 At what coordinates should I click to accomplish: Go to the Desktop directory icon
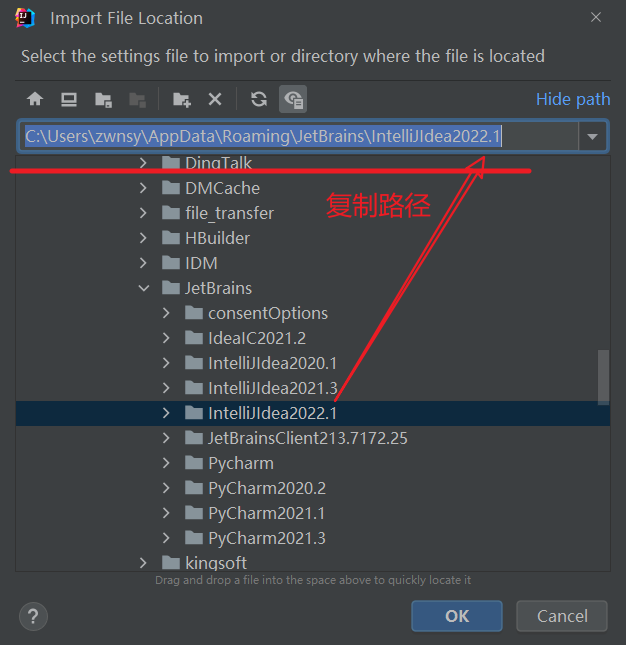click(69, 99)
